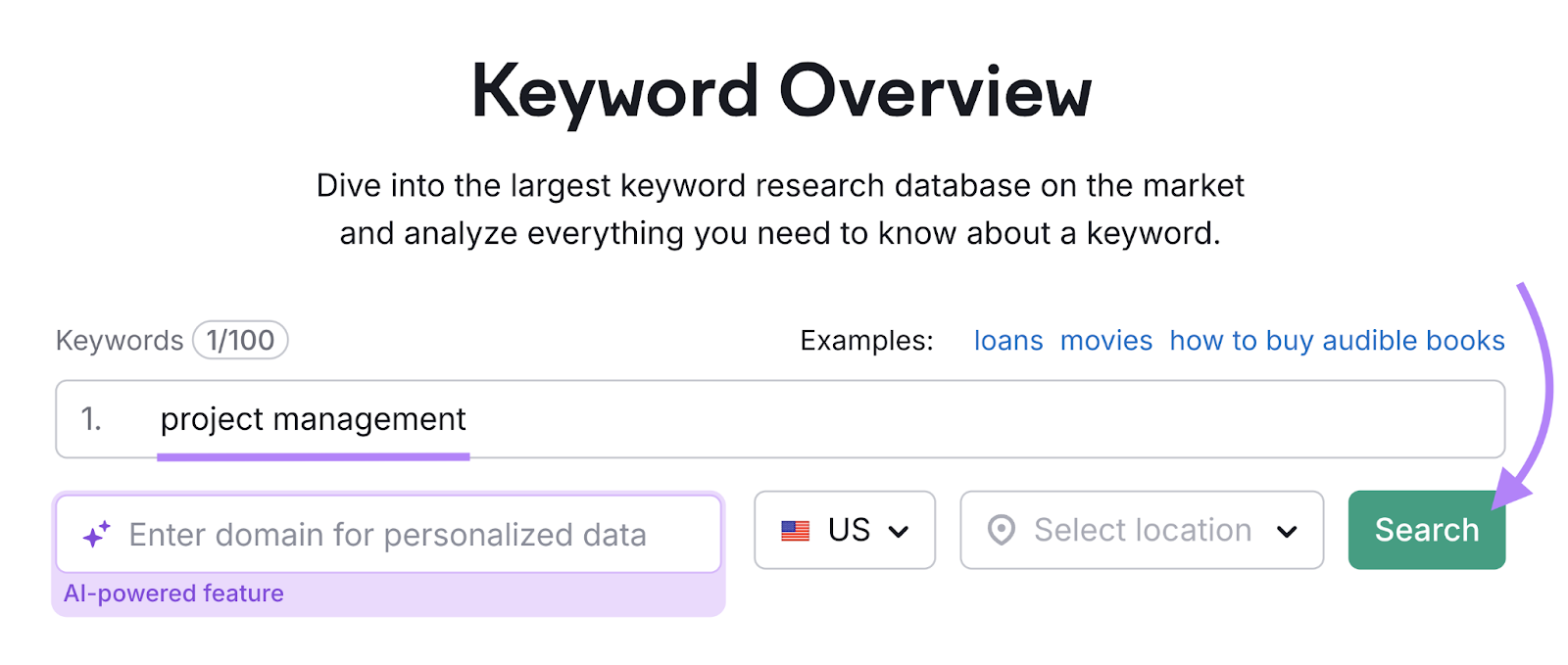The image size is (1568, 665).
Task: Click the 'how to buy audible books' example
Action: pos(1336,340)
